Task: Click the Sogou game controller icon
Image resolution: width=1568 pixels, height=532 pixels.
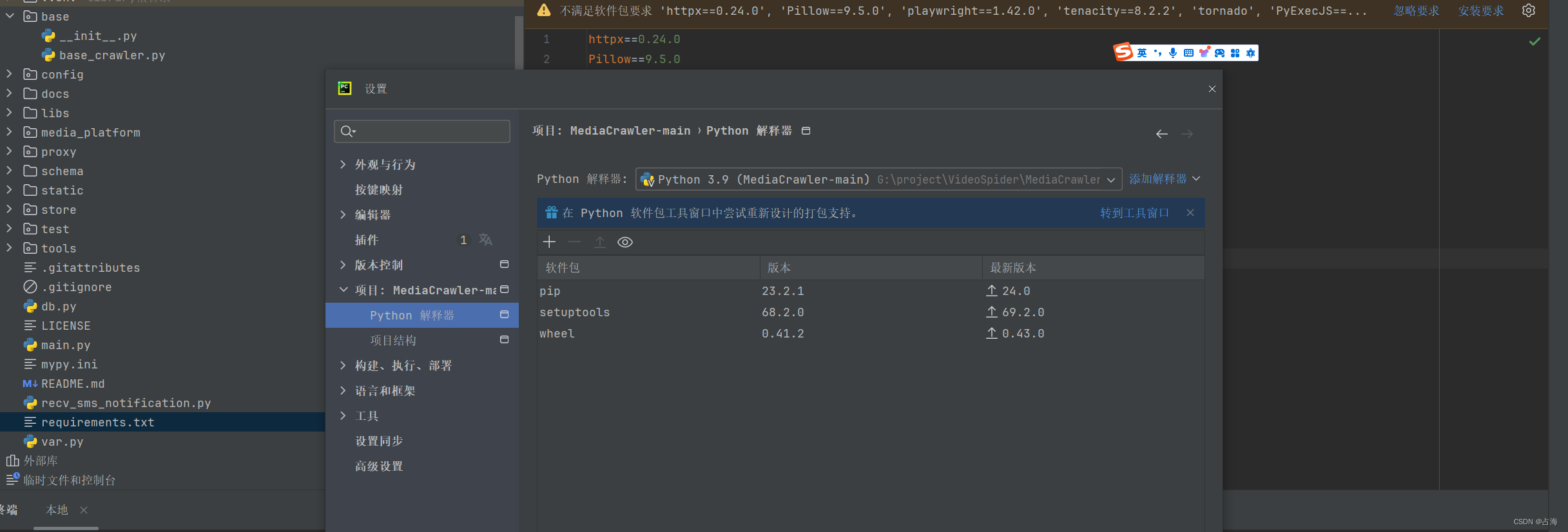Action: tap(1219, 53)
